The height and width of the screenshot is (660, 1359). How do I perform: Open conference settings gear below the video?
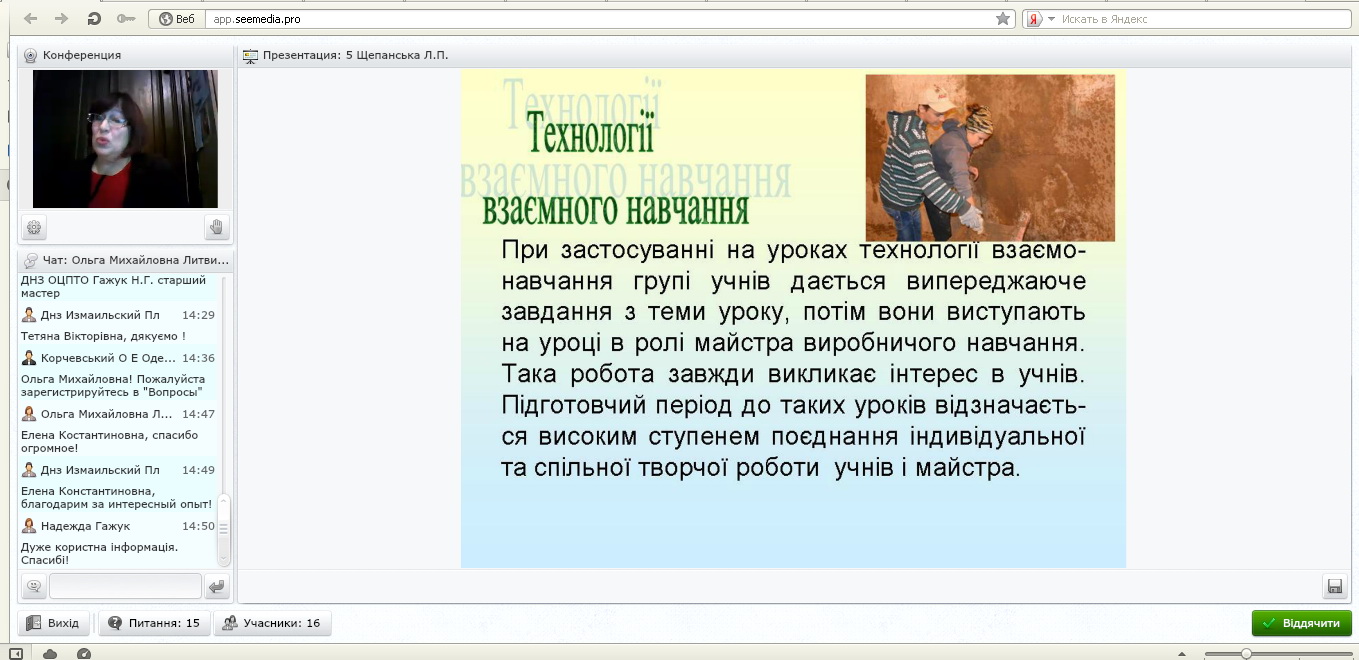click(x=34, y=228)
